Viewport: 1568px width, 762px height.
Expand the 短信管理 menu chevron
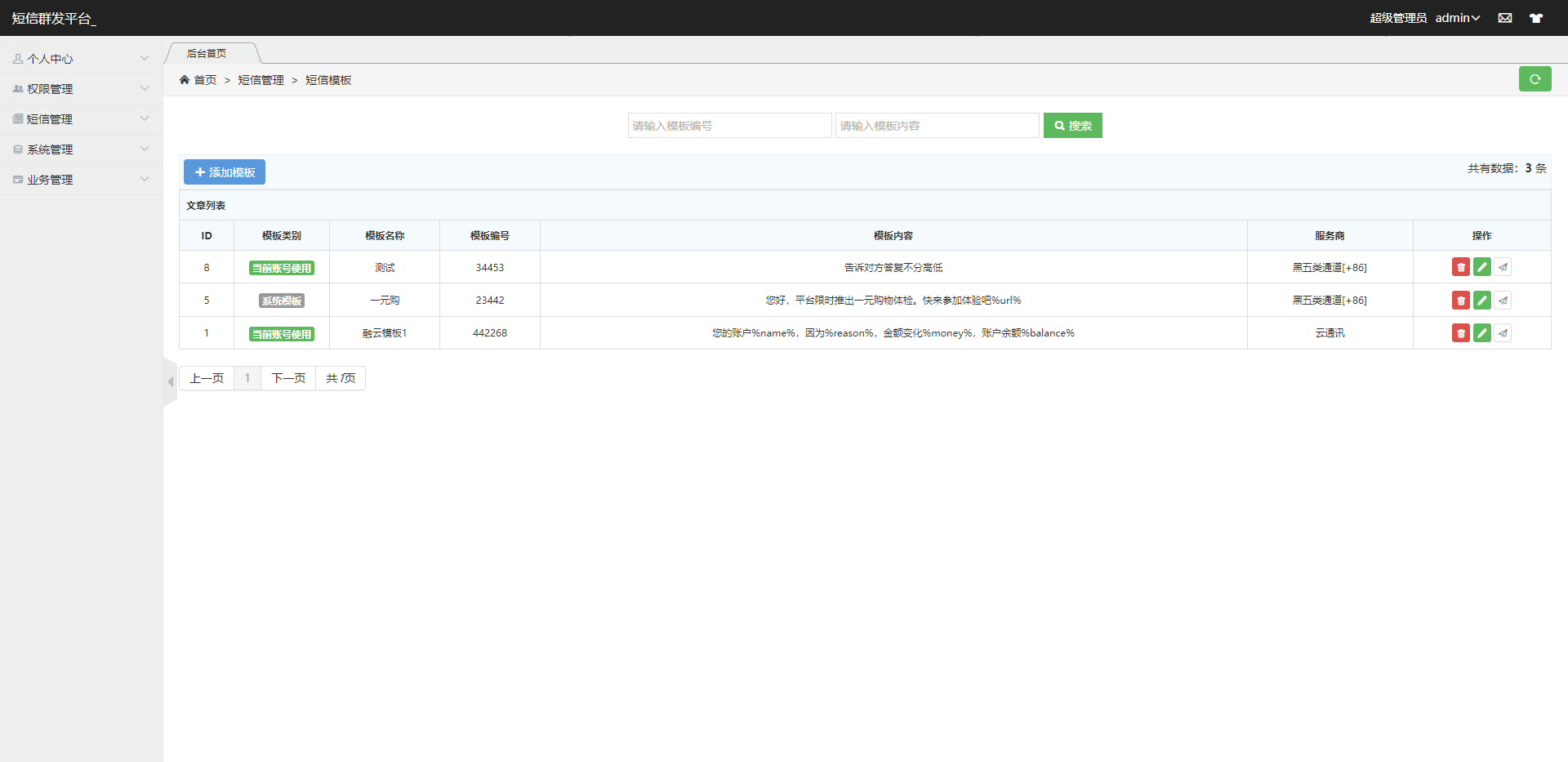pyautogui.click(x=145, y=118)
